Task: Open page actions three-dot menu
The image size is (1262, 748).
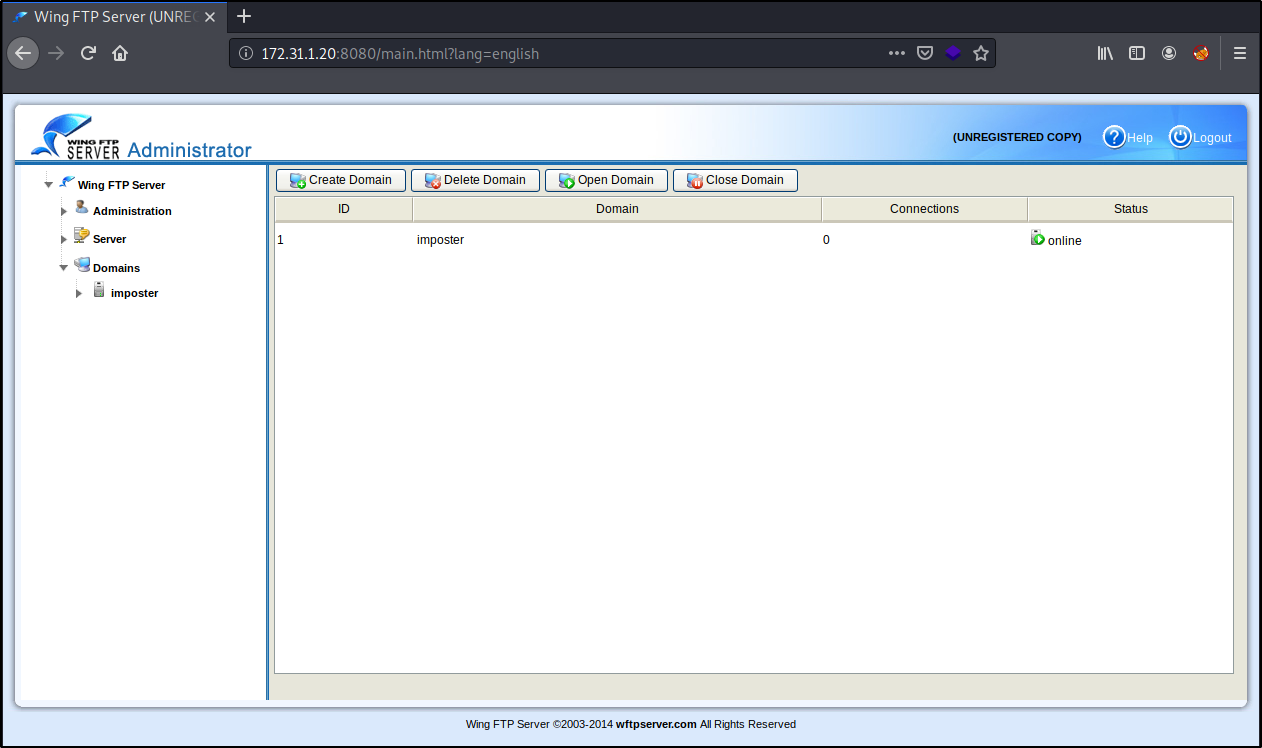Action: 897,53
